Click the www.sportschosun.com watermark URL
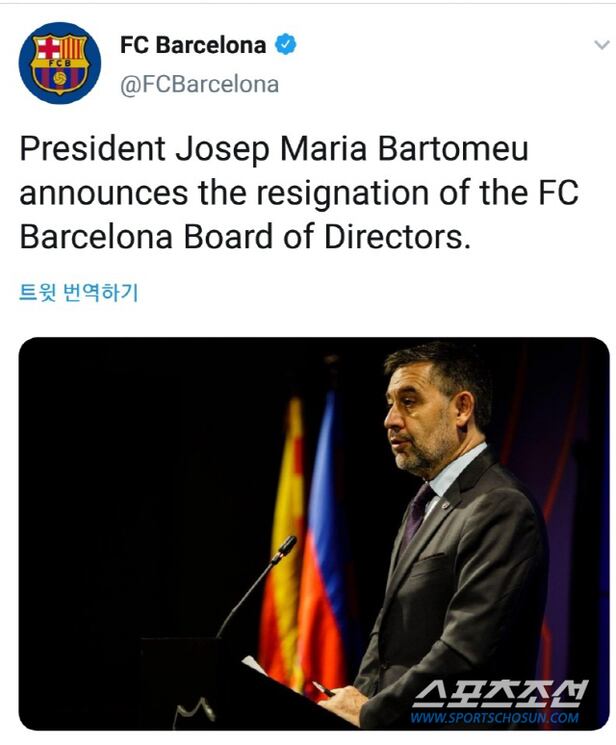 click(x=494, y=717)
